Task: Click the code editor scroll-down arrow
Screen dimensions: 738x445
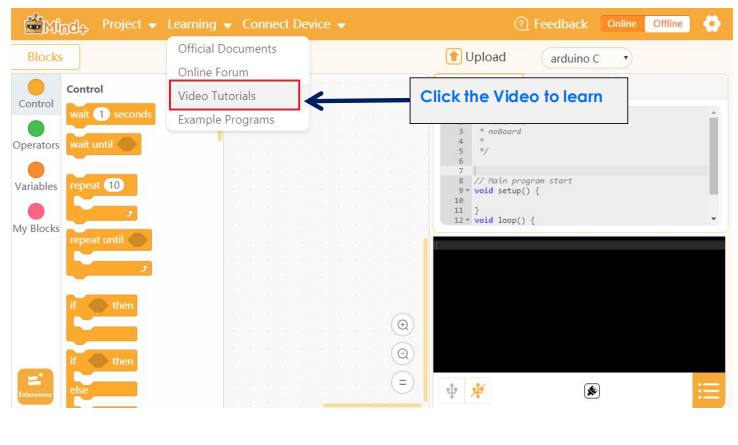Action: point(714,218)
